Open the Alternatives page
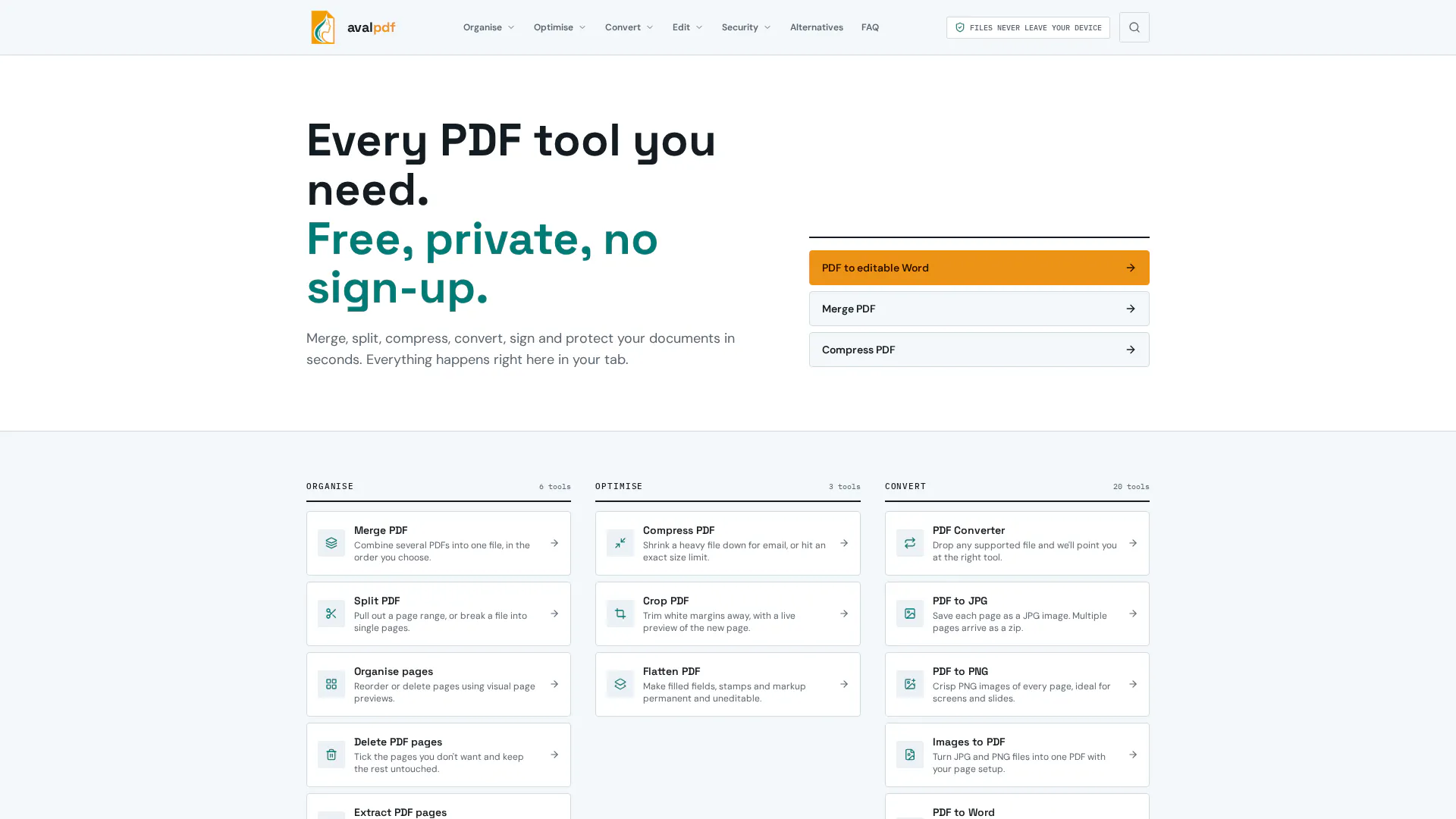The width and height of the screenshot is (1456, 819). 816,27
